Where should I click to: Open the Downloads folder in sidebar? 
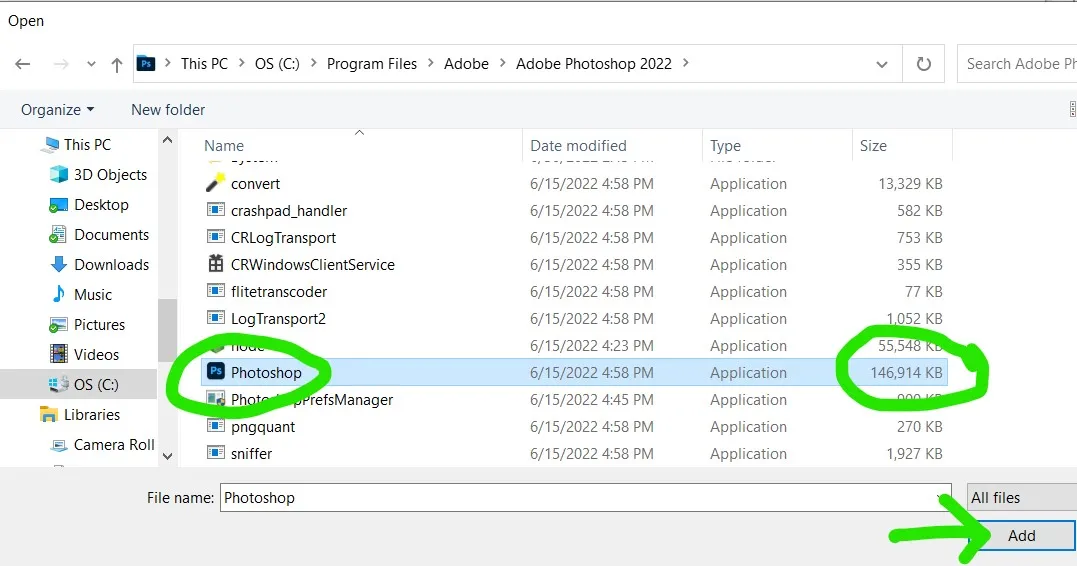(111, 265)
